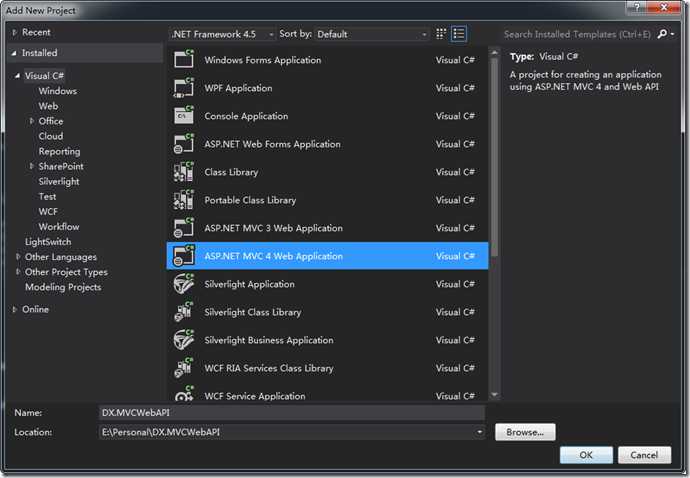Screen dimensions: 690x478
Task: Expand the Online section
Action: point(15,309)
